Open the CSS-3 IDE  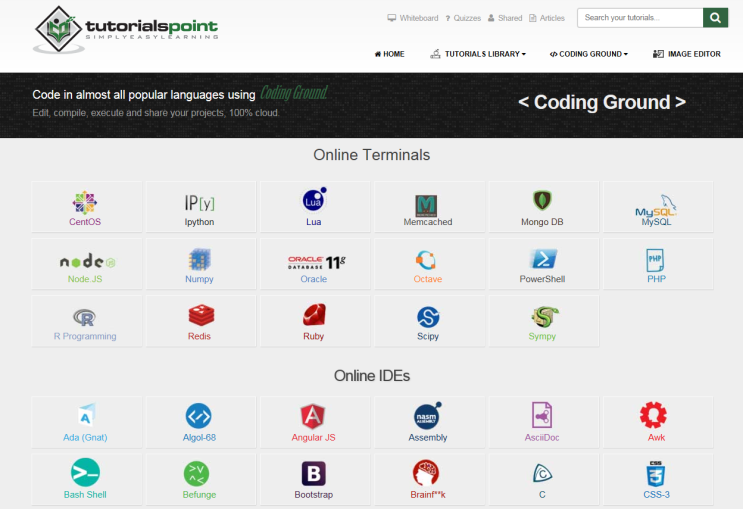point(656,480)
